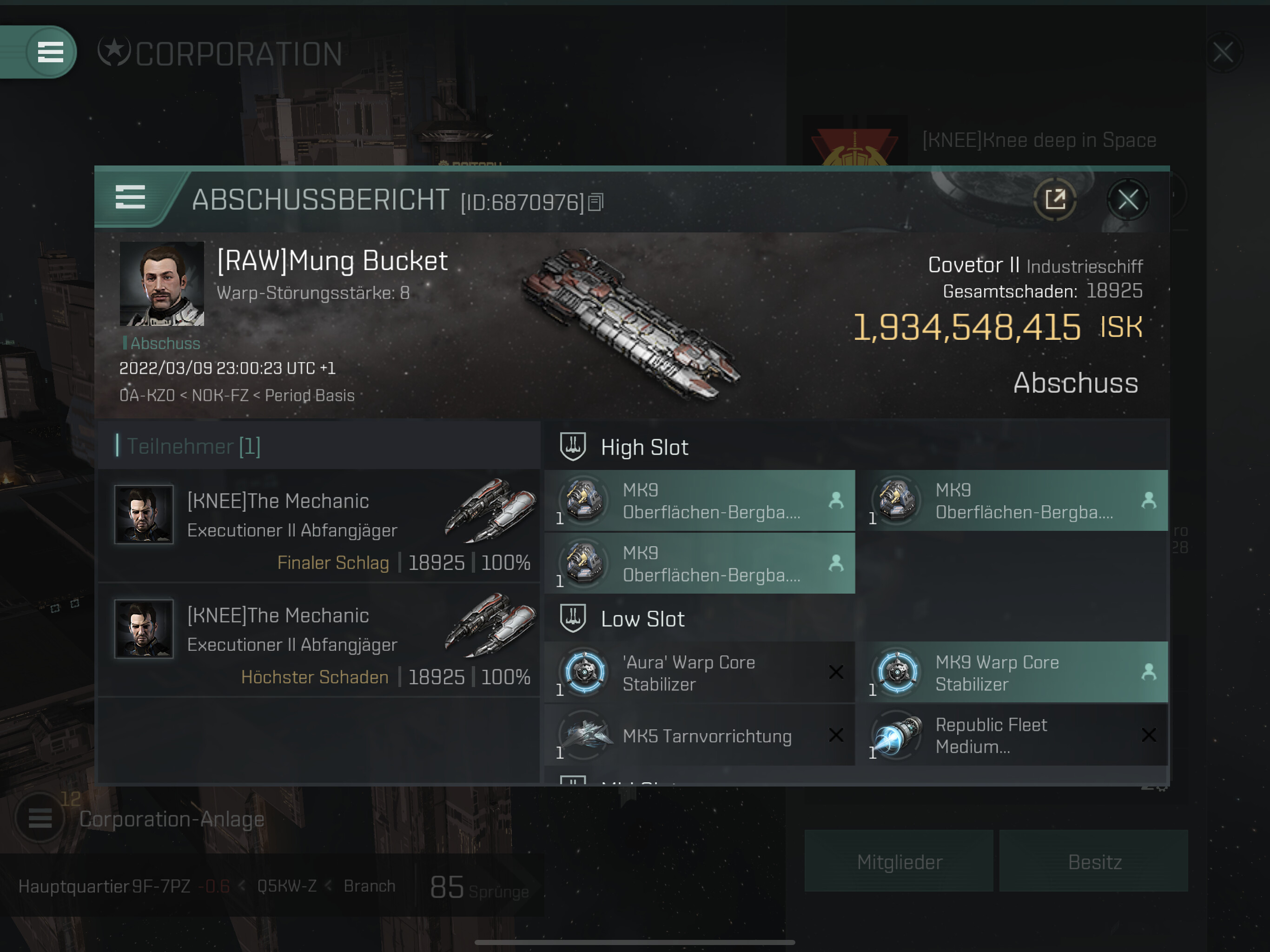This screenshot has height=952, width=1270.
Task: Select the MK5 Tarnvorrichtung module
Action: (x=699, y=735)
